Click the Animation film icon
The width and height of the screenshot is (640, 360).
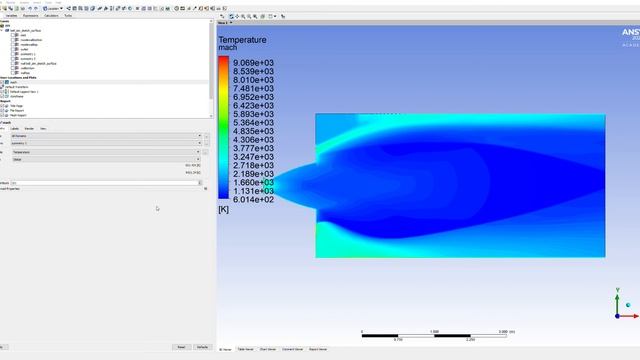click(x=182, y=9)
